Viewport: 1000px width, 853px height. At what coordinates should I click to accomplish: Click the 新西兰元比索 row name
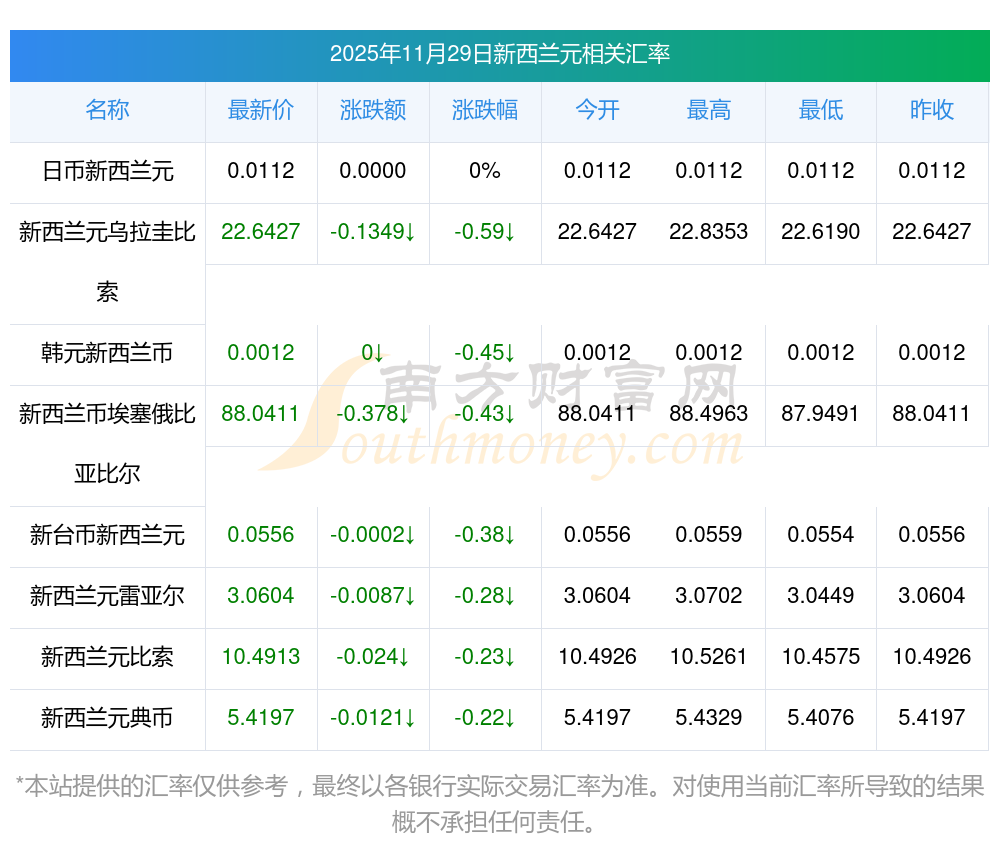pyautogui.click(x=107, y=657)
